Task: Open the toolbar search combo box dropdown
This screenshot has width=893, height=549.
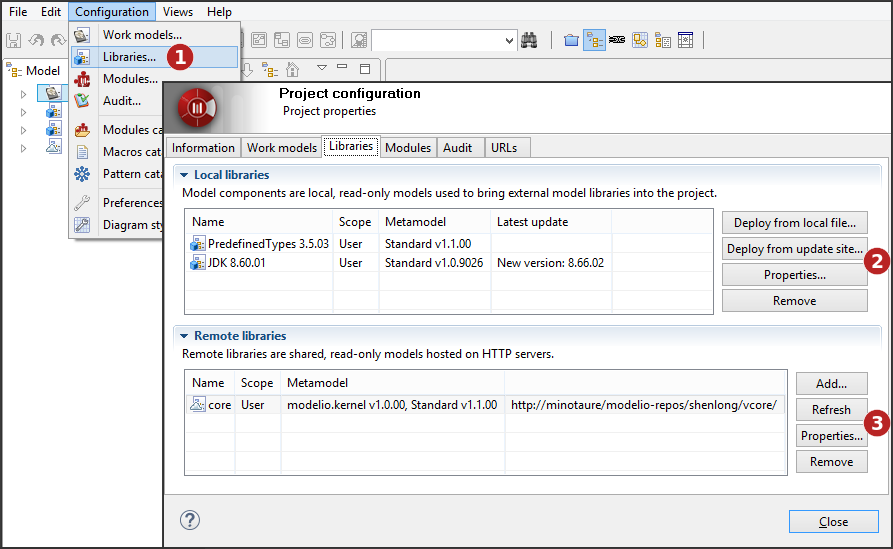Action: (510, 40)
